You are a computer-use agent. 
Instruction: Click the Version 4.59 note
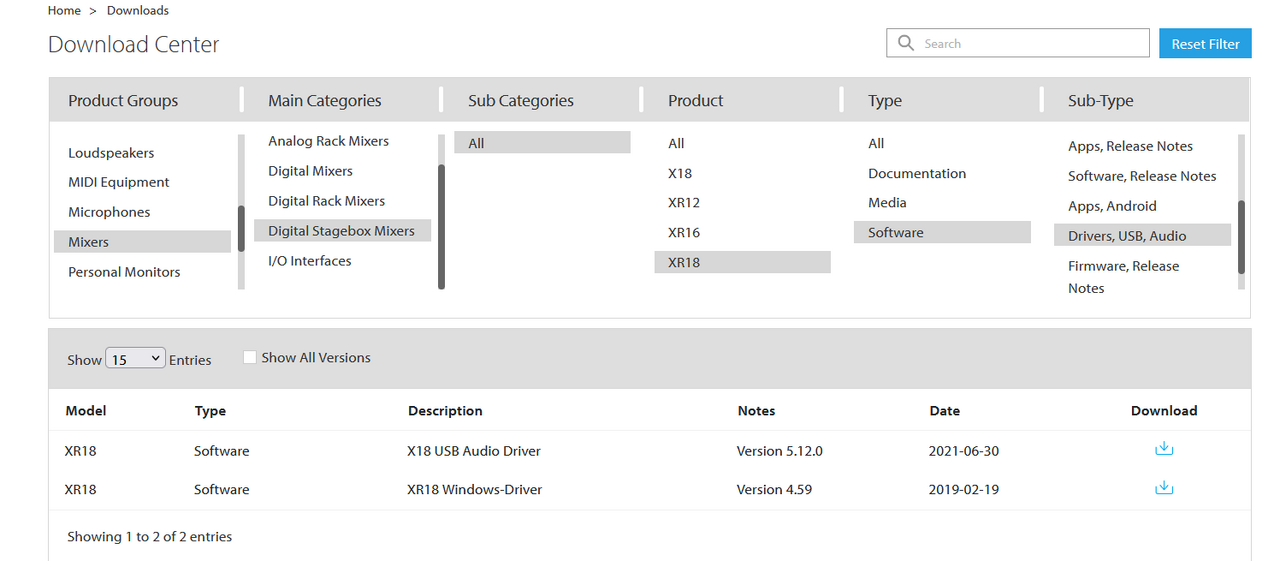click(x=774, y=489)
